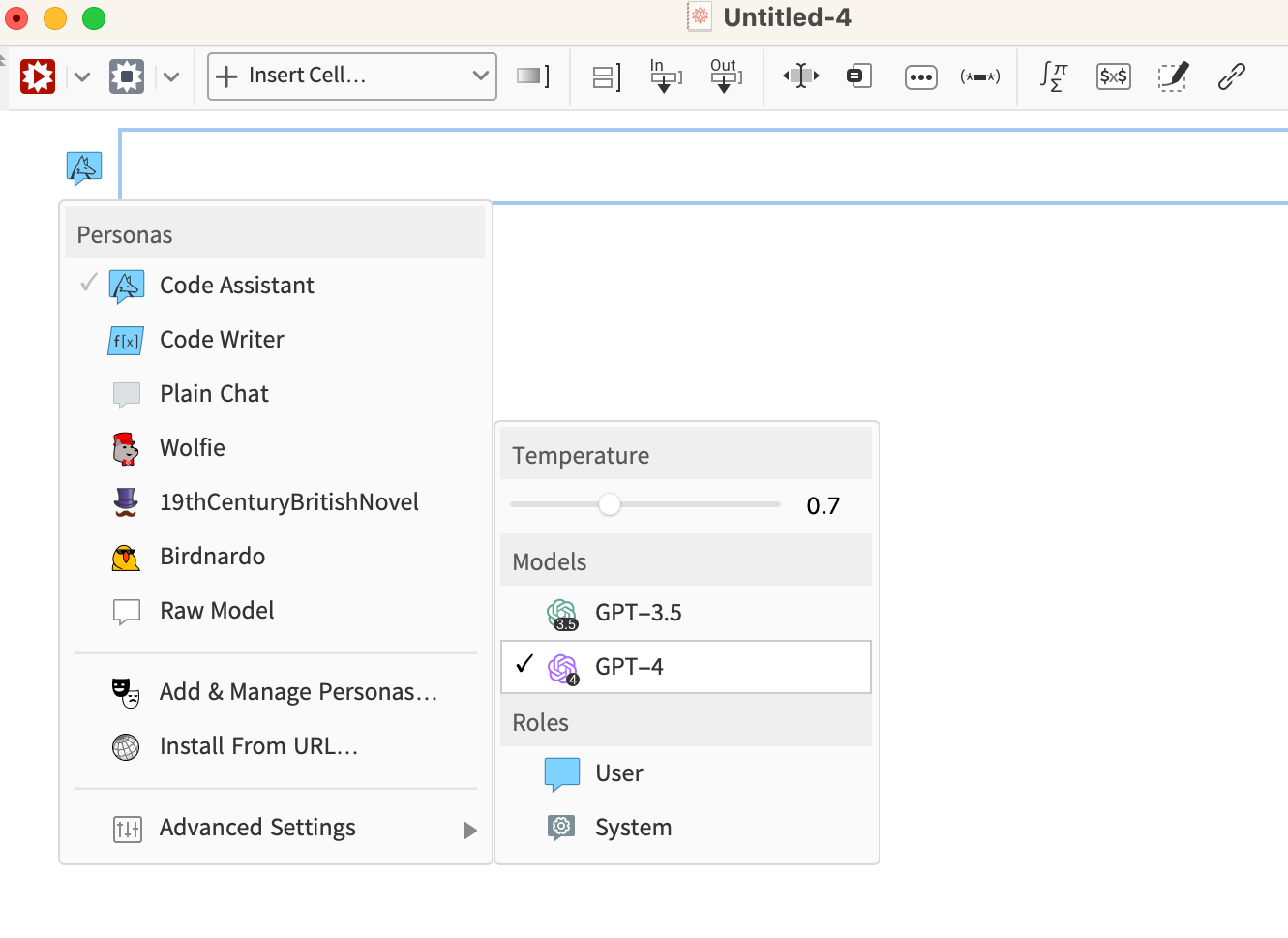The height and width of the screenshot is (938, 1288).
Task: Click the chat cell persona icon
Action: pos(84,168)
